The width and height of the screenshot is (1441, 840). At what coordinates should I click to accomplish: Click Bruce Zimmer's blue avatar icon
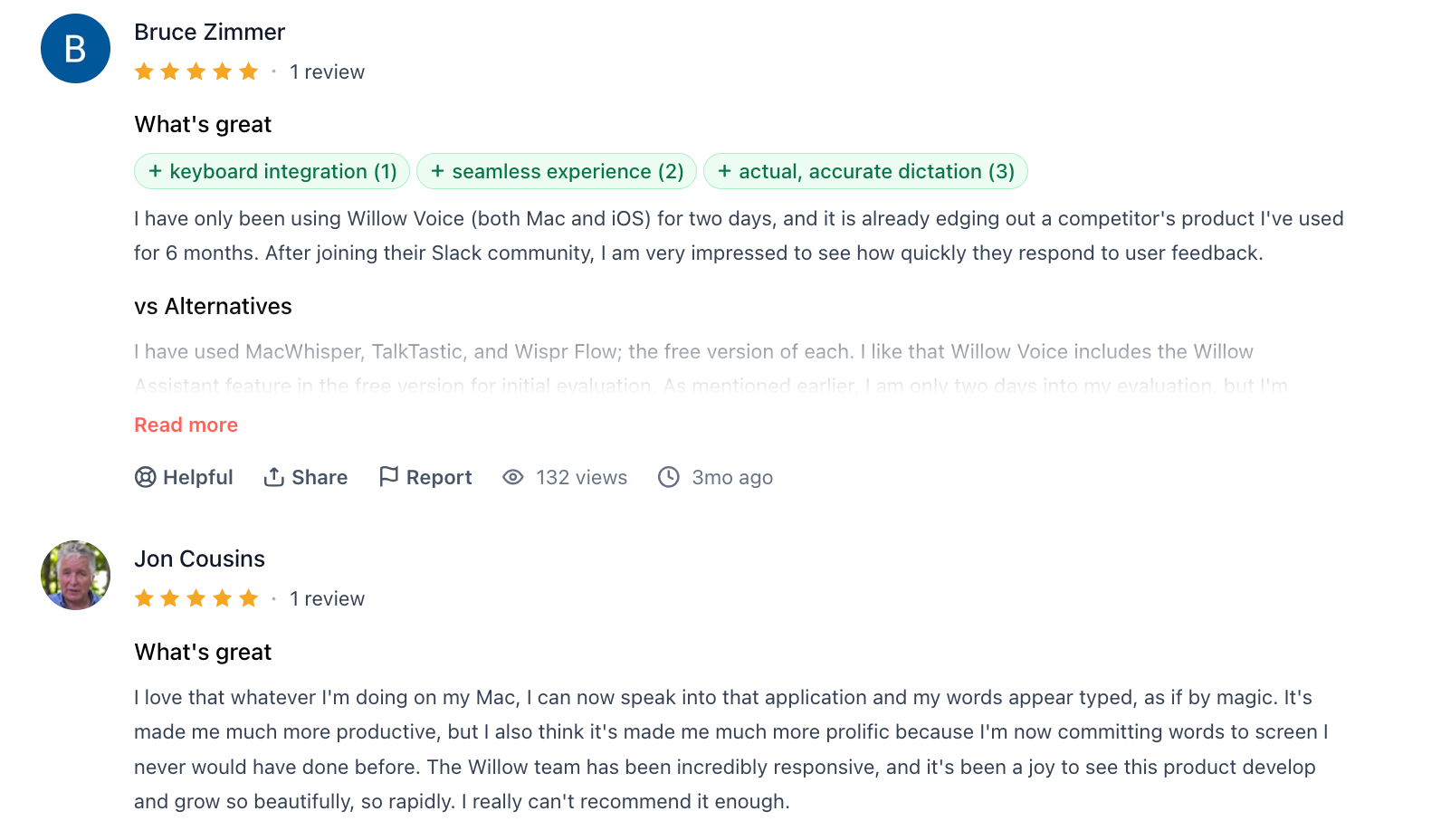[75, 49]
